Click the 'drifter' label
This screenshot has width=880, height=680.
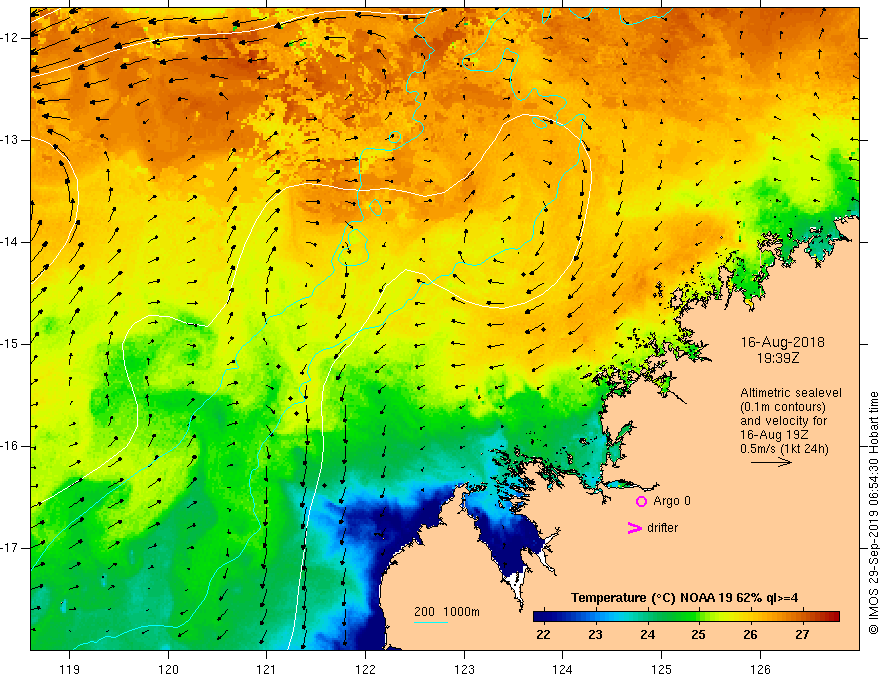click(662, 528)
